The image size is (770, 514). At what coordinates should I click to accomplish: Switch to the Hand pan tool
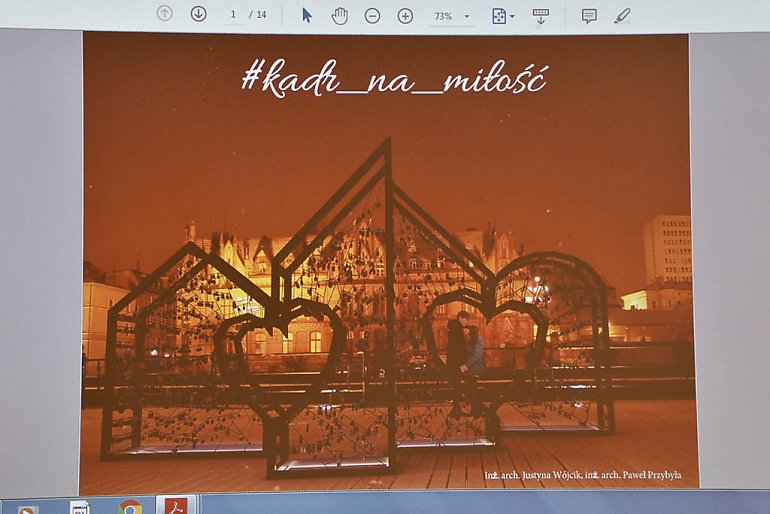click(339, 16)
